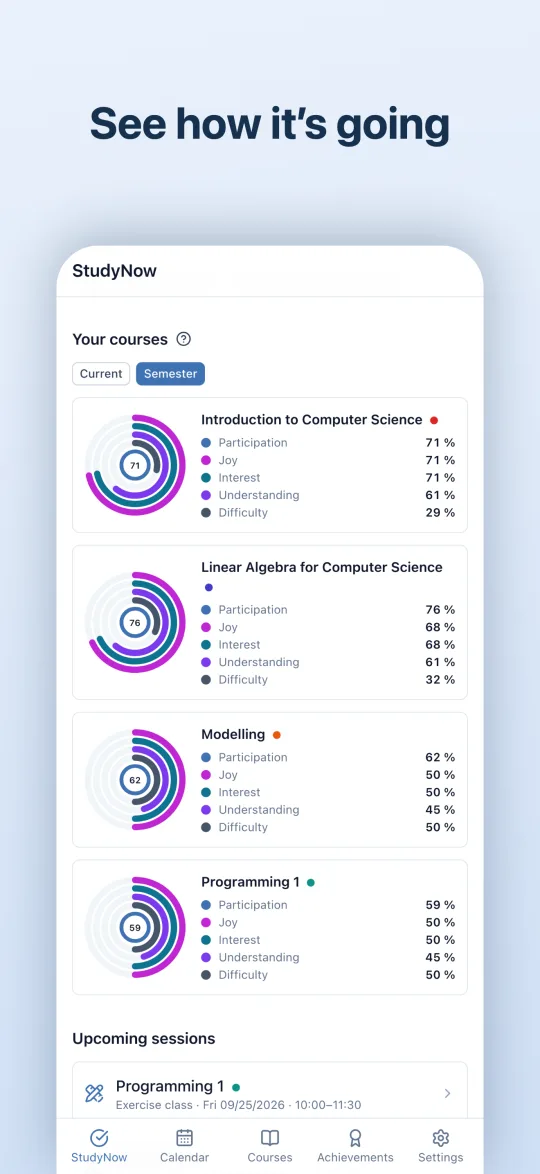540x1174 pixels.
Task: Open the Calendar icon in bottom bar
Action: (184, 1137)
